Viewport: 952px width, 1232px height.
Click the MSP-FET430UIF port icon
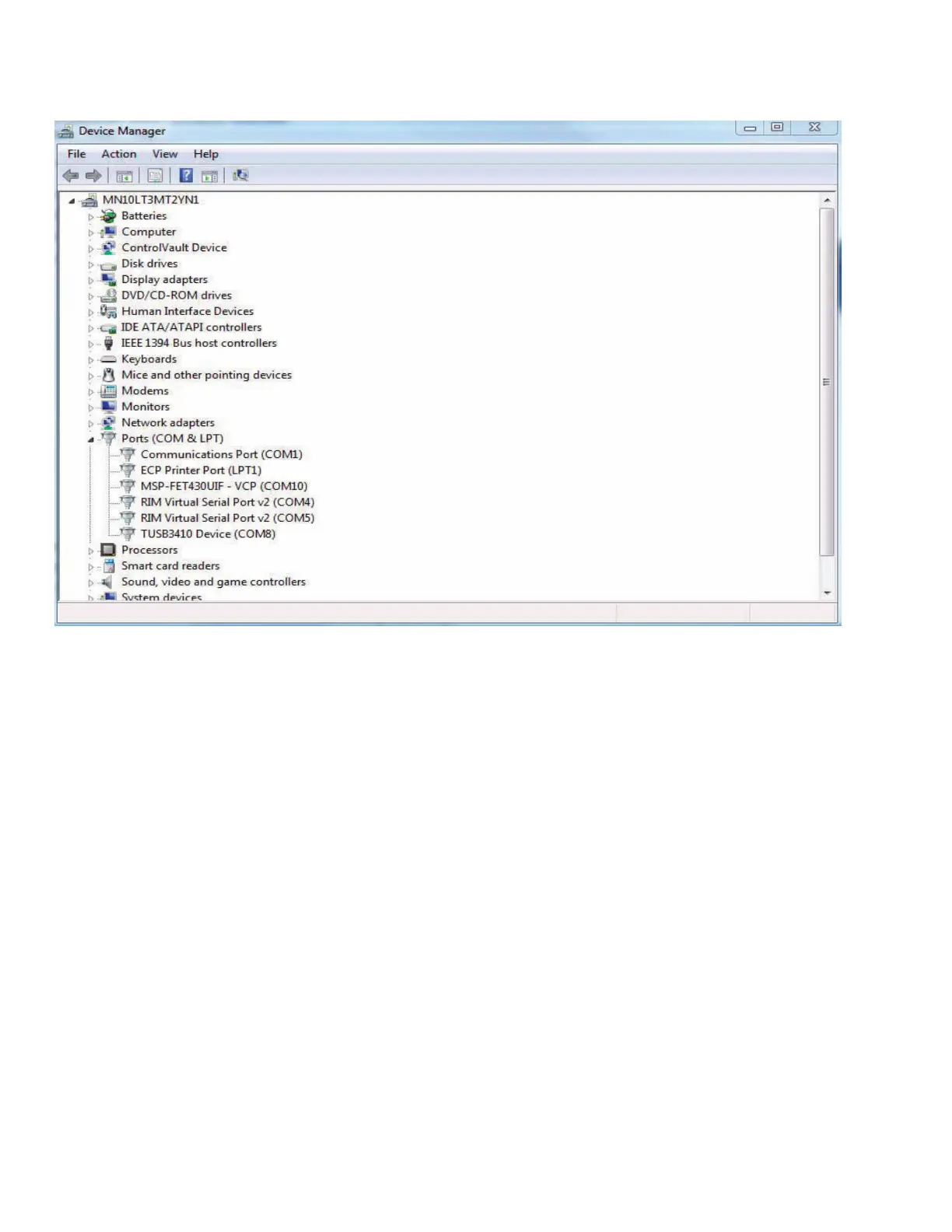(128, 486)
